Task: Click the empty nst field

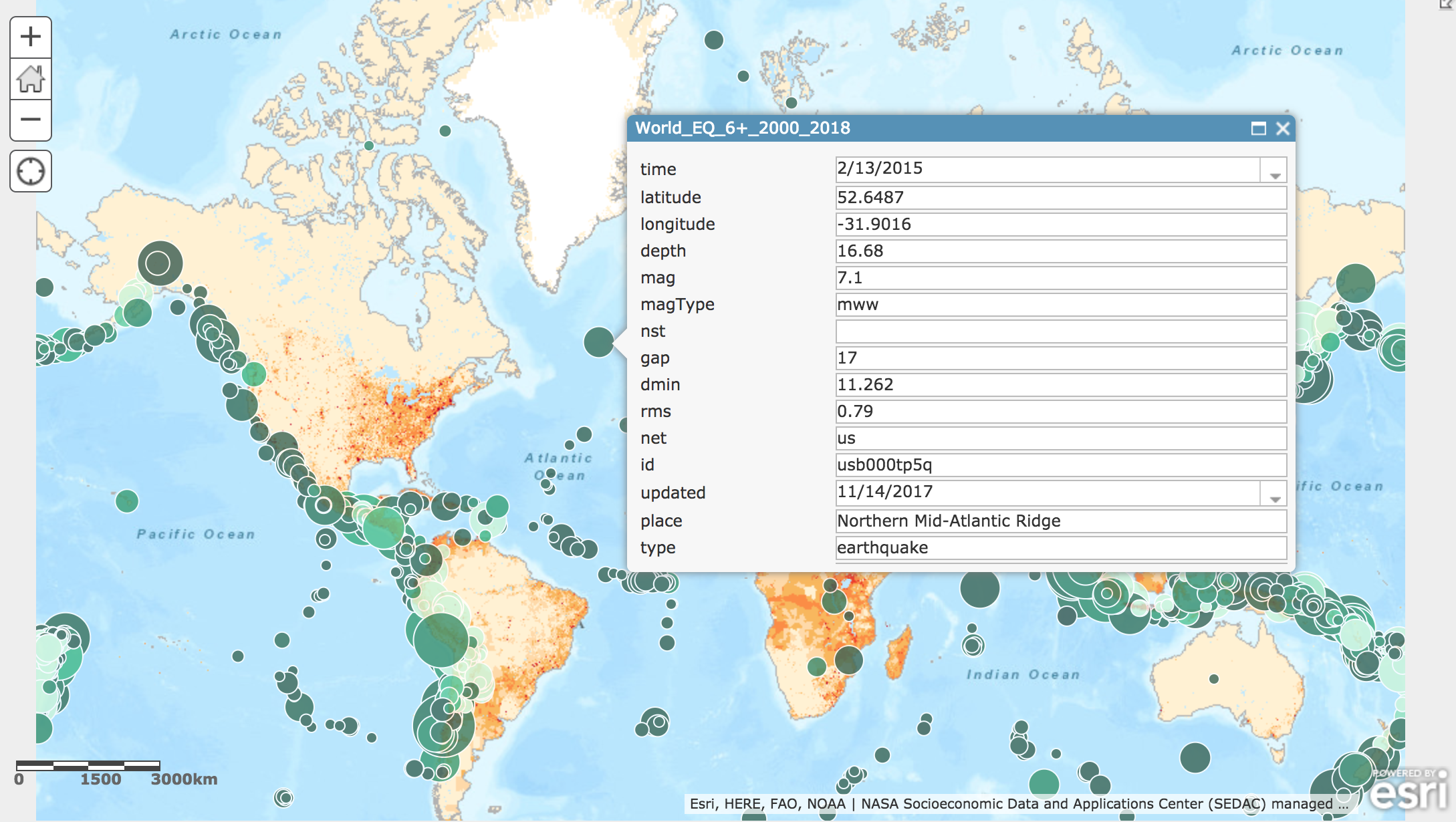Action: tap(1060, 331)
